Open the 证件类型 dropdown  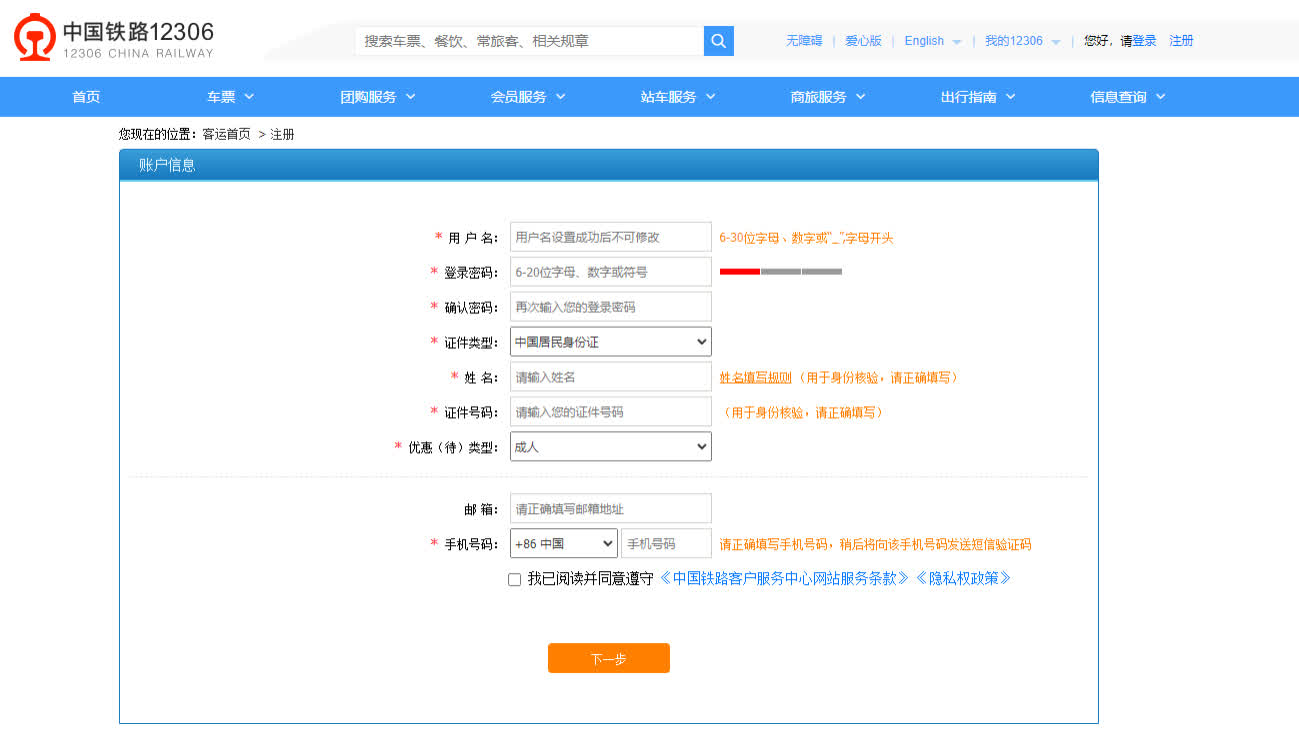610,342
